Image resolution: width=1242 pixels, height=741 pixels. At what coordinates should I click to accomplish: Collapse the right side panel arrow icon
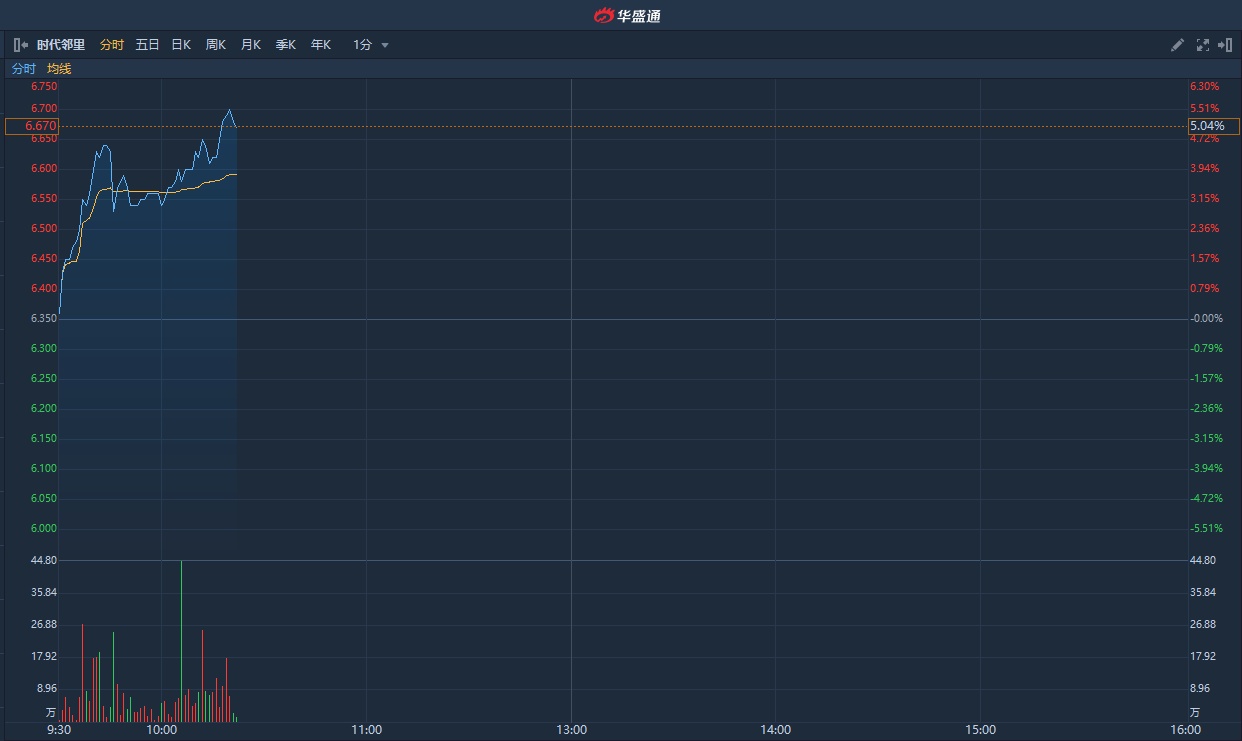pos(1225,45)
